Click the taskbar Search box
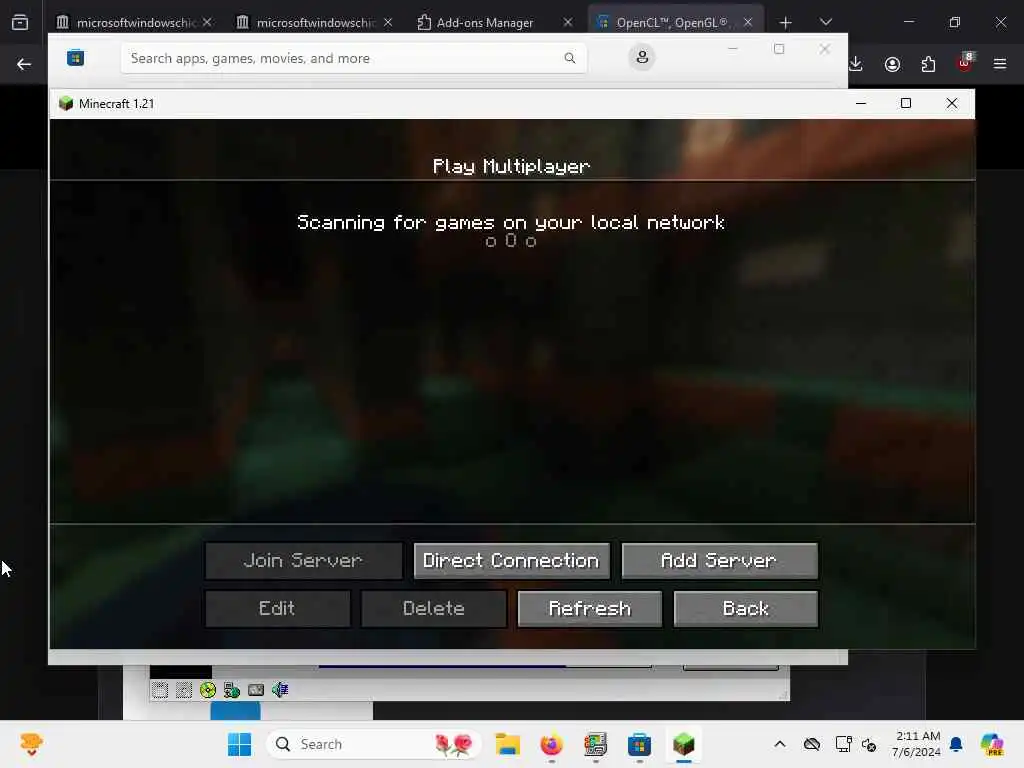The image size is (1024, 768). [x=374, y=744]
